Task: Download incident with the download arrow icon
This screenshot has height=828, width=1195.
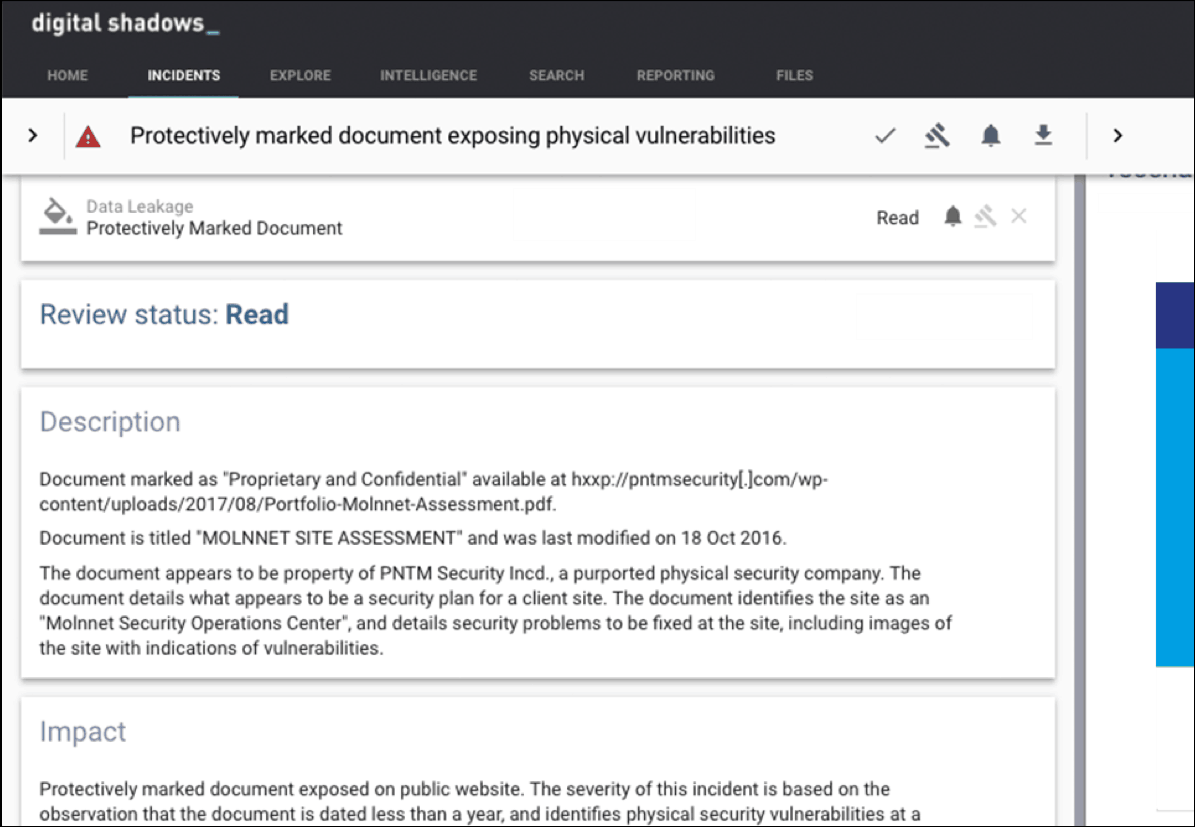Action: (1043, 135)
